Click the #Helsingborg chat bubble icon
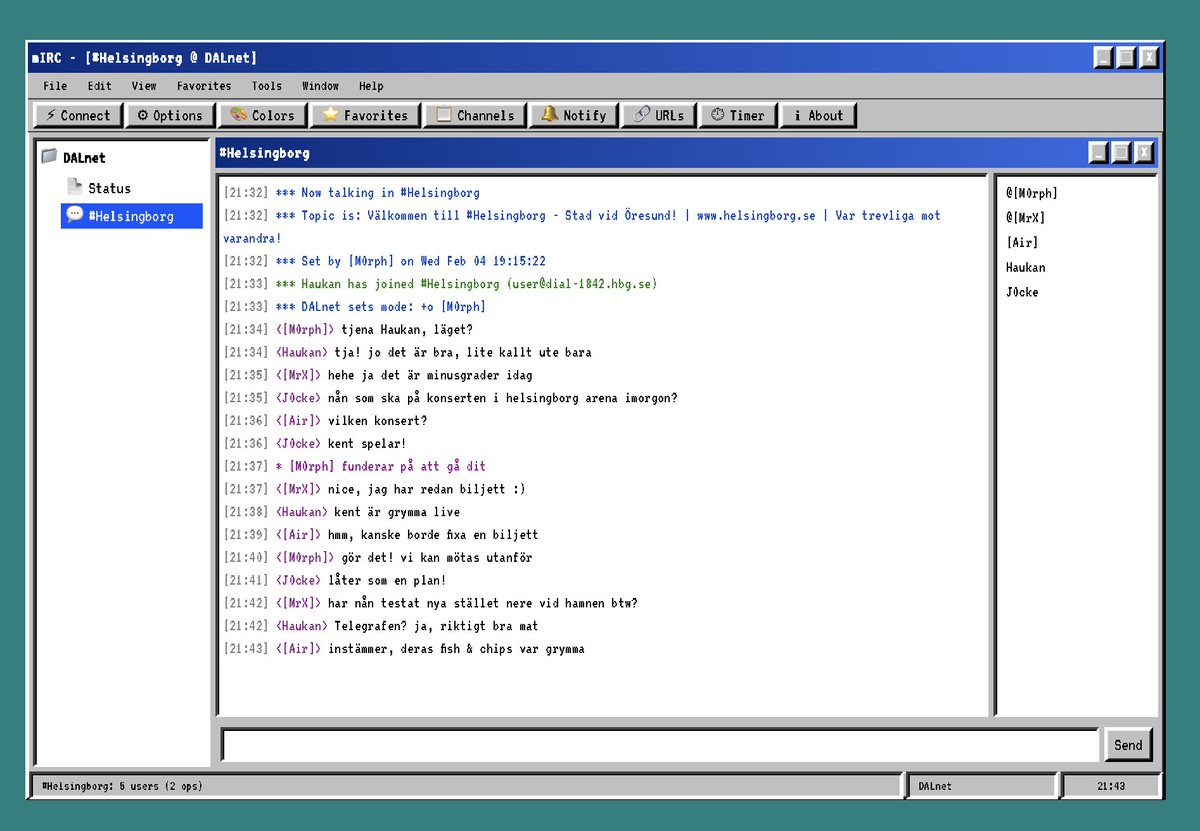This screenshot has height=831, width=1200. click(74, 215)
